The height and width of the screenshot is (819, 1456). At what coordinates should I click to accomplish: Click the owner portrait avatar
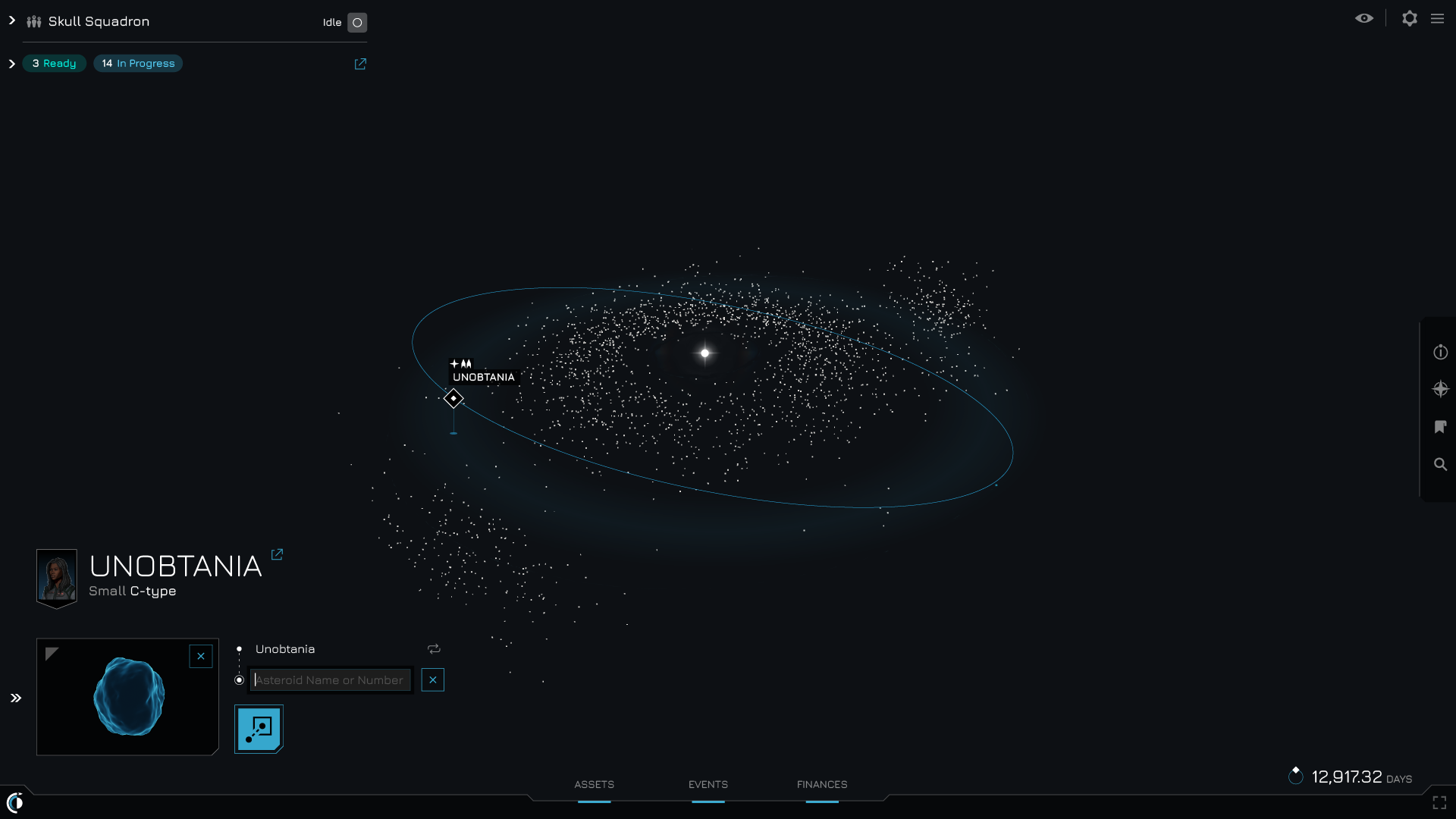click(x=57, y=579)
